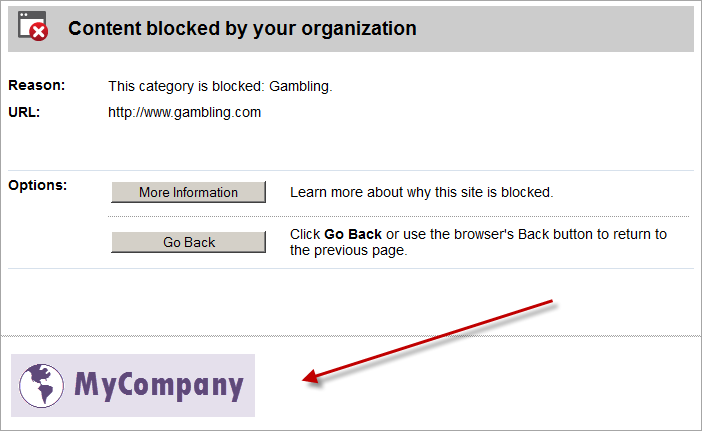Click the URL label

[24, 112]
